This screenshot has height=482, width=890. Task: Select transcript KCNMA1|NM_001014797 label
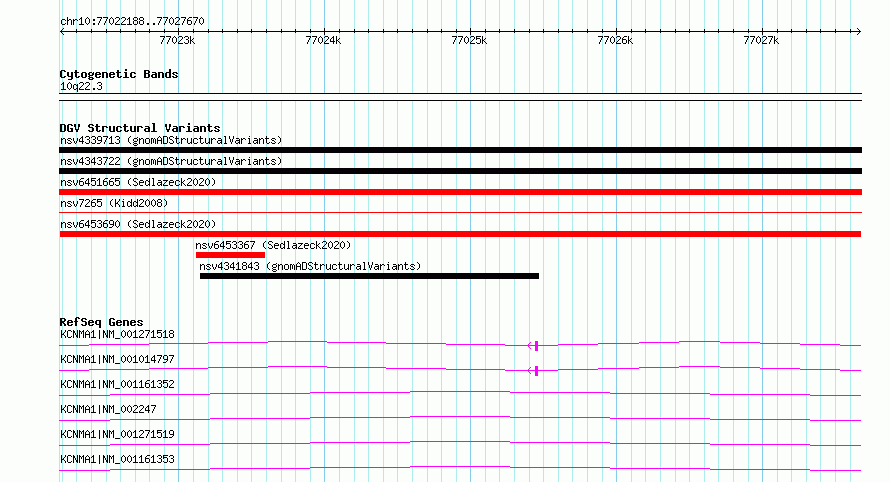point(117,359)
